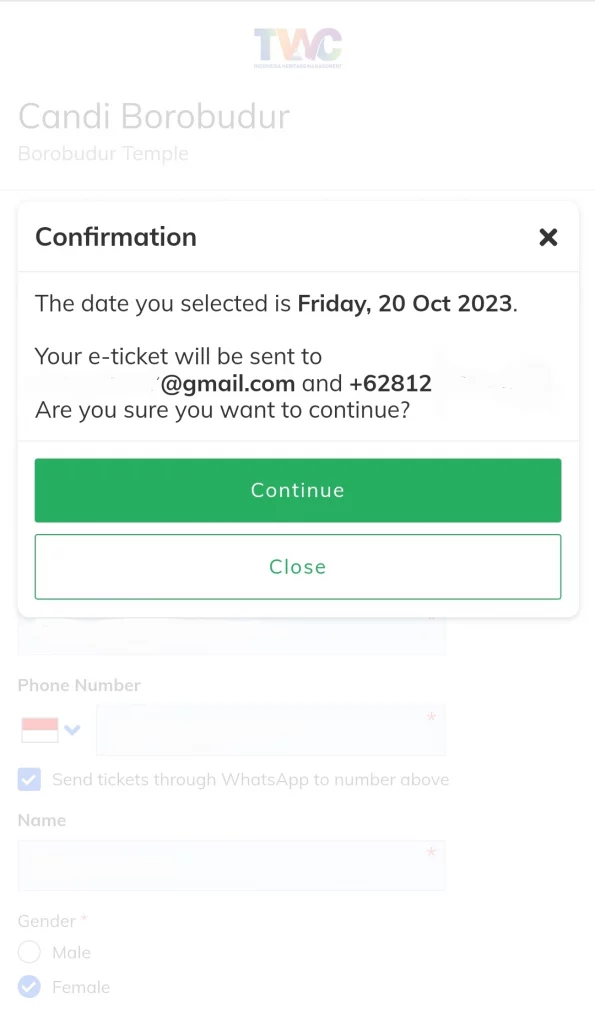Click the @gmail.com email address text
This screenshot has height=1024, width=595.
pos(227,383)
